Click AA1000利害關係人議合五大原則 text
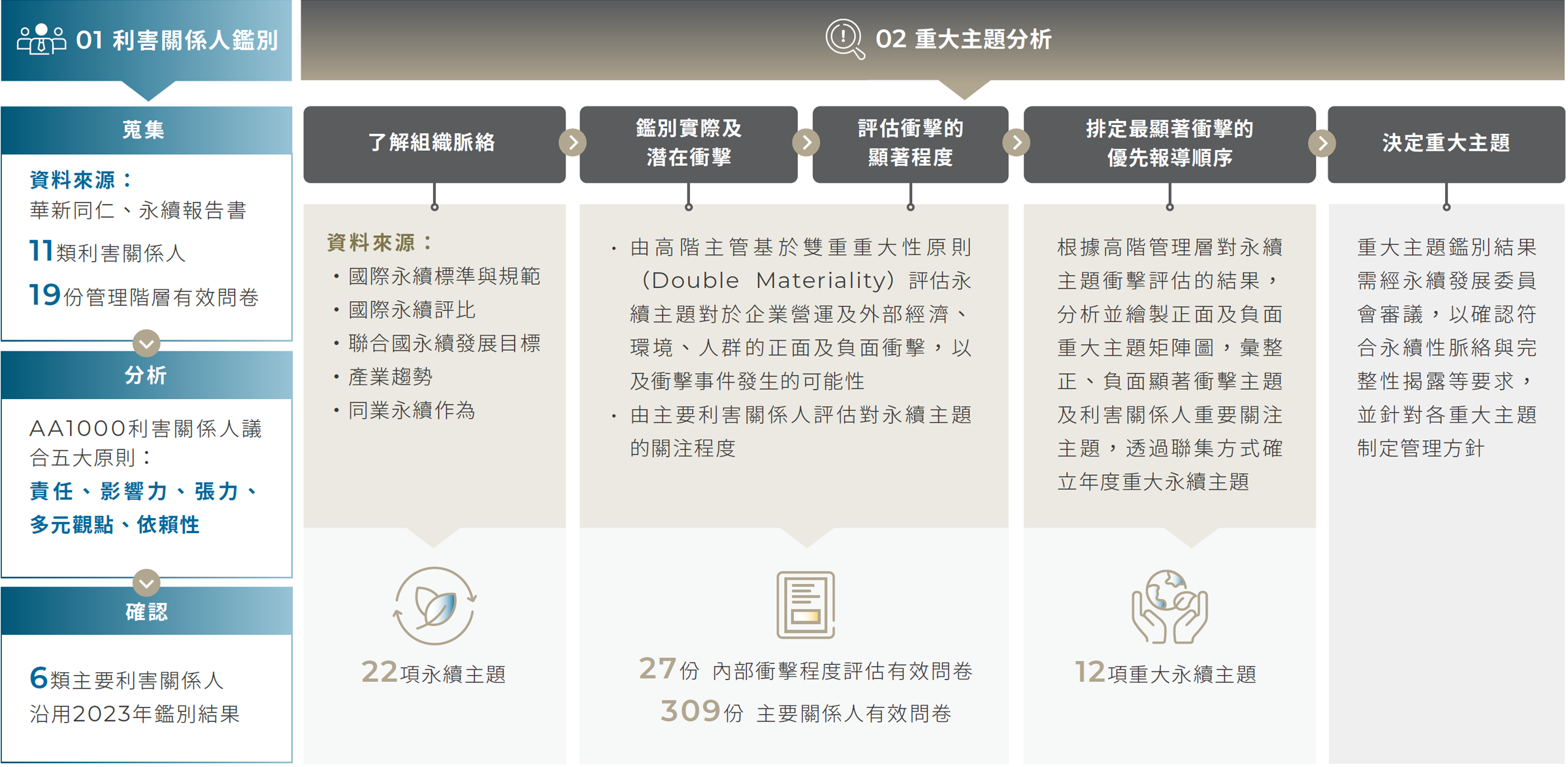Screen dimensions: 1568x767 pyautogui.click(x=145, y=443)
